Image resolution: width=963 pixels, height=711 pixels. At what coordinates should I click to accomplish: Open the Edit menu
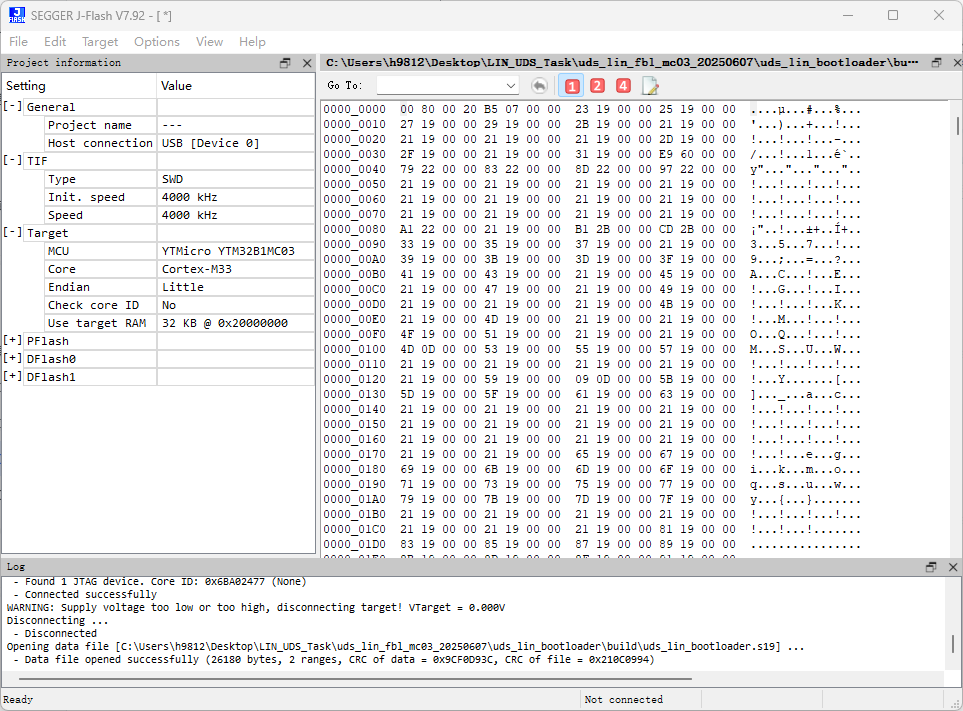click(55, 42)
